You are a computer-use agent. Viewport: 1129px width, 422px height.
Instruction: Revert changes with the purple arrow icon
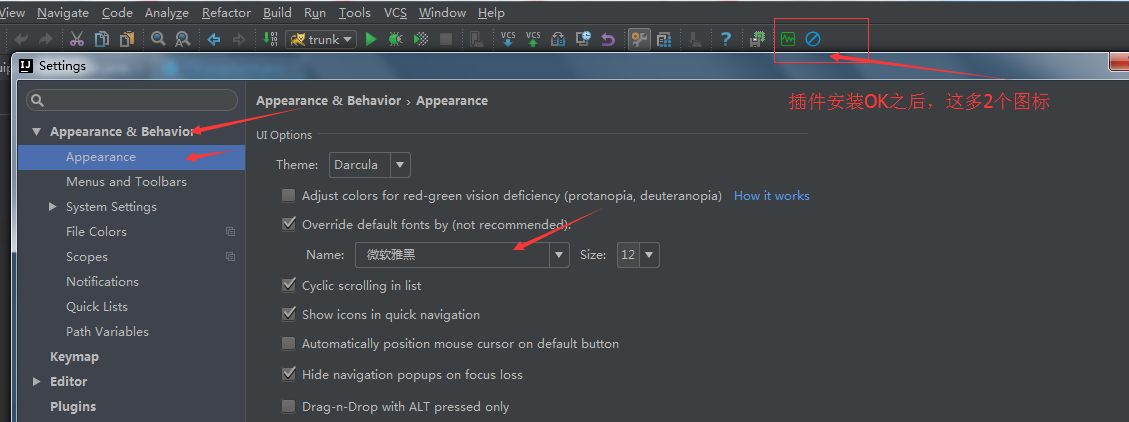[x=608, y=39]
